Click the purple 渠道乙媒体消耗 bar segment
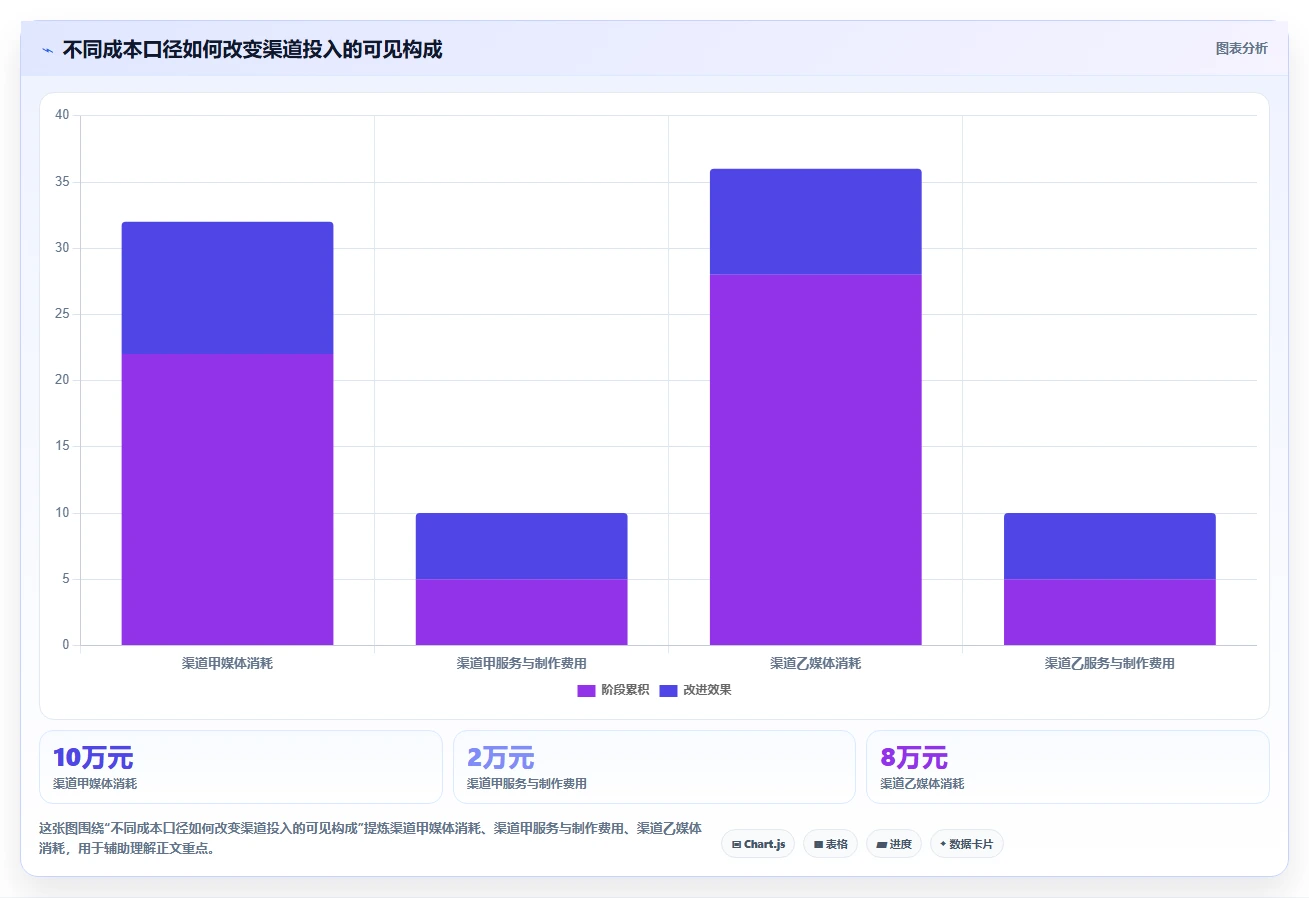Image resolution: width=1309 pixels, height=898 pixels. tap(815, 459)
